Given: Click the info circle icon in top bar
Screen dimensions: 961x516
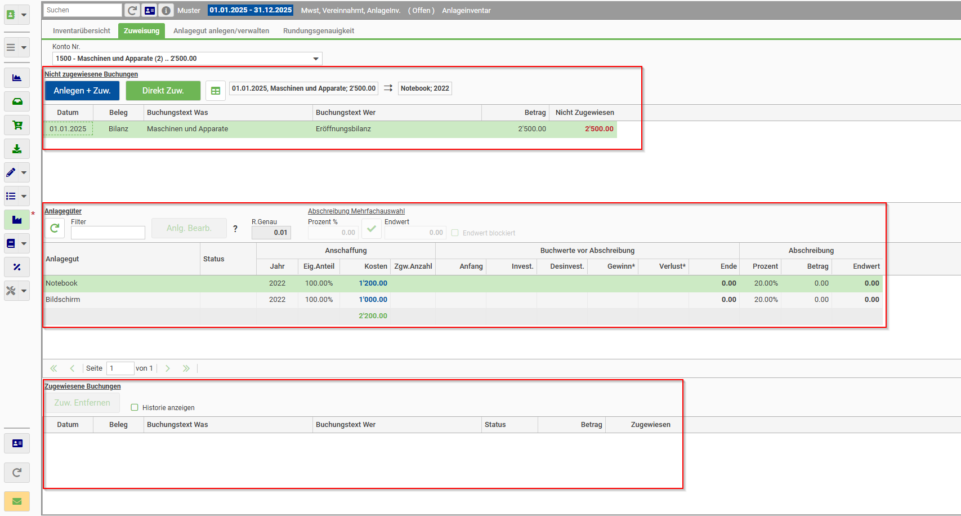Looking at the screenshot, I should click(165, 10).
